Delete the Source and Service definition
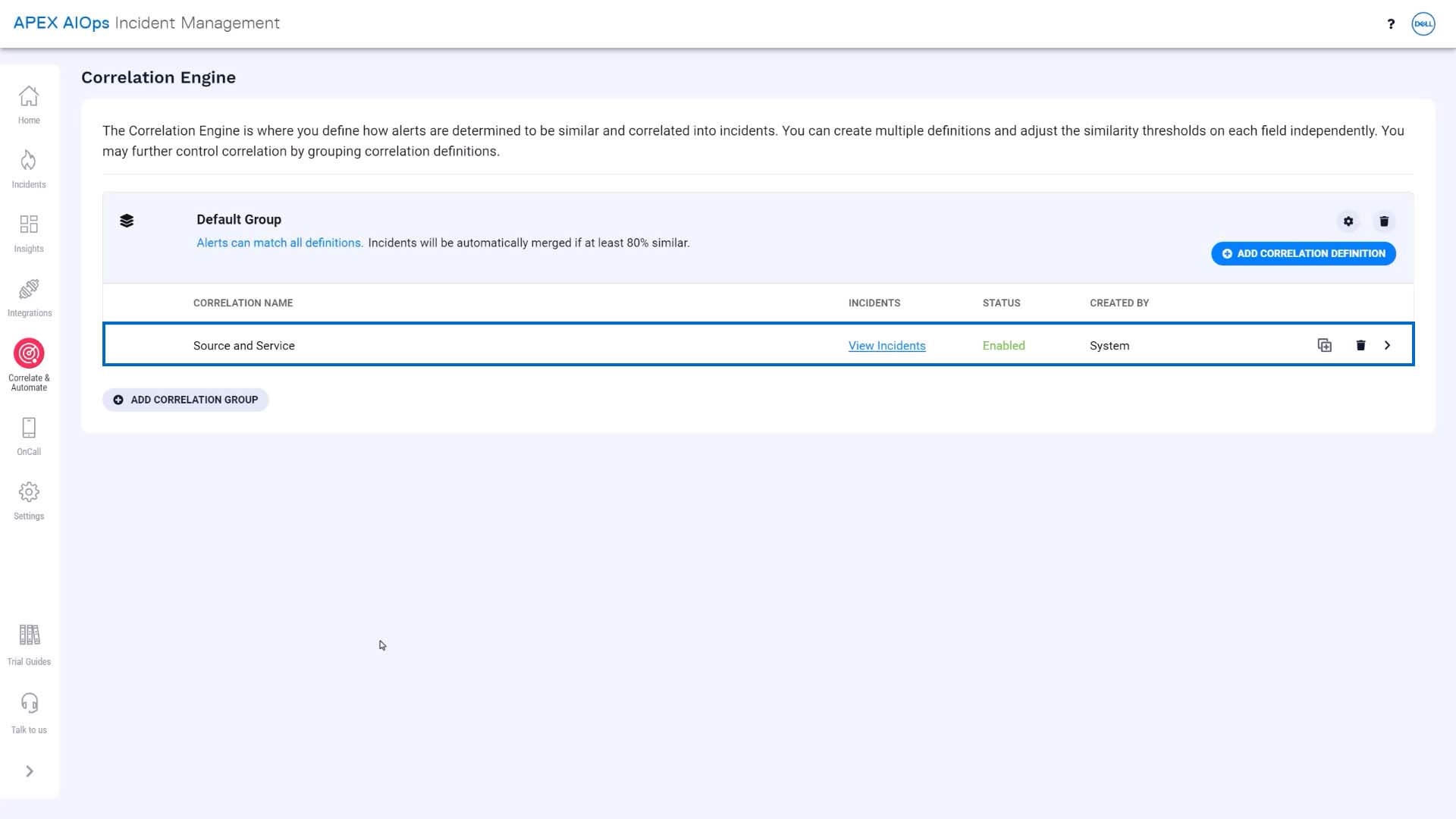Image resolution: width=1456 pixels, height=819 pixels. pyautogui.click(x=1360, y=346)
